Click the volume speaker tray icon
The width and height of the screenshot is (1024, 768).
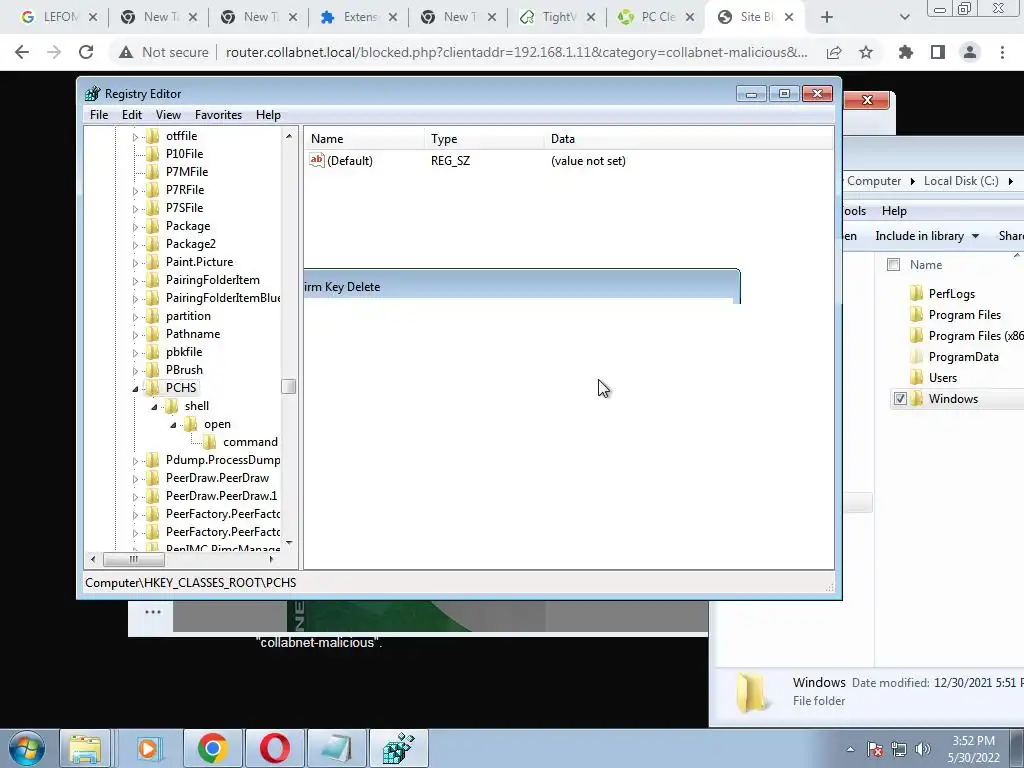tap(923, 749)
